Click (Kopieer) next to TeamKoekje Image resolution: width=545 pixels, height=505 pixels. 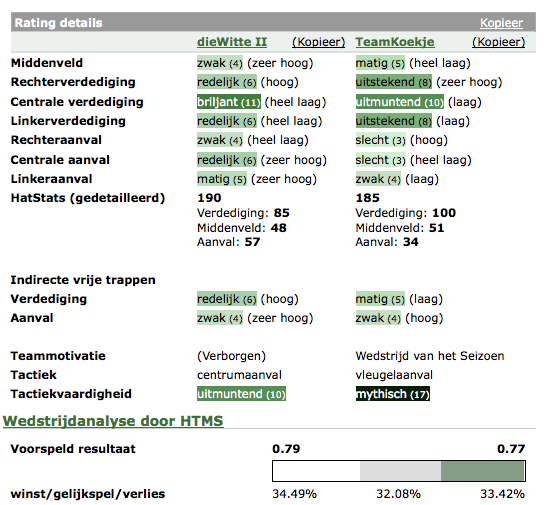[x=498, y=42]
